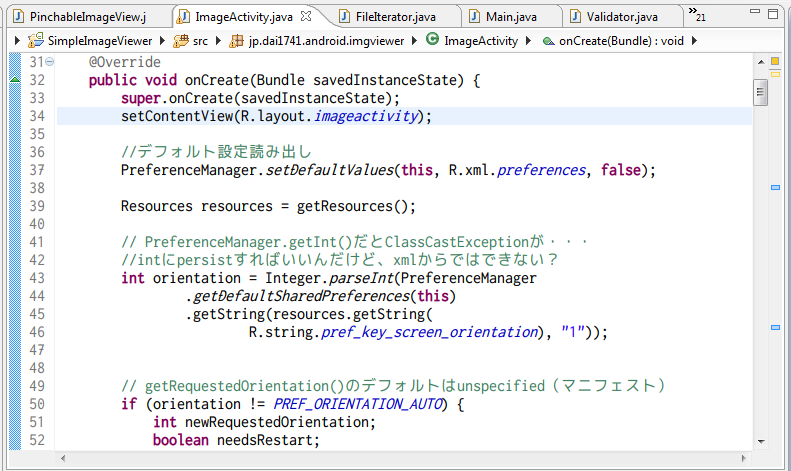
Task: Click "needsRestart" on line 52
Action: click(264, 440)
